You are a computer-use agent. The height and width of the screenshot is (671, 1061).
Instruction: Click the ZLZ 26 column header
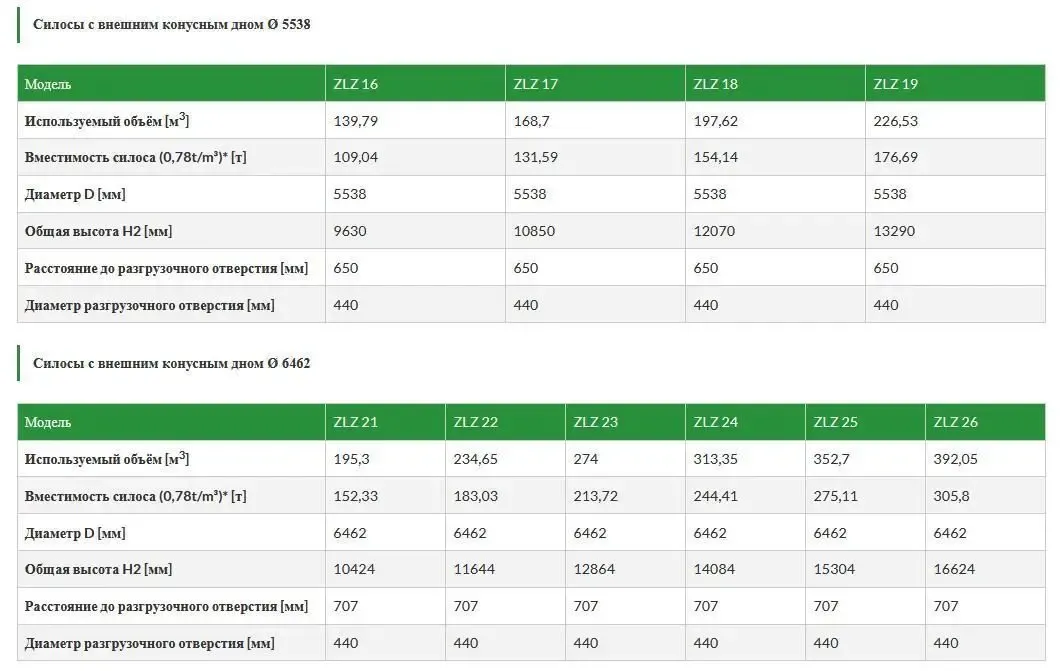click(956, 422)
